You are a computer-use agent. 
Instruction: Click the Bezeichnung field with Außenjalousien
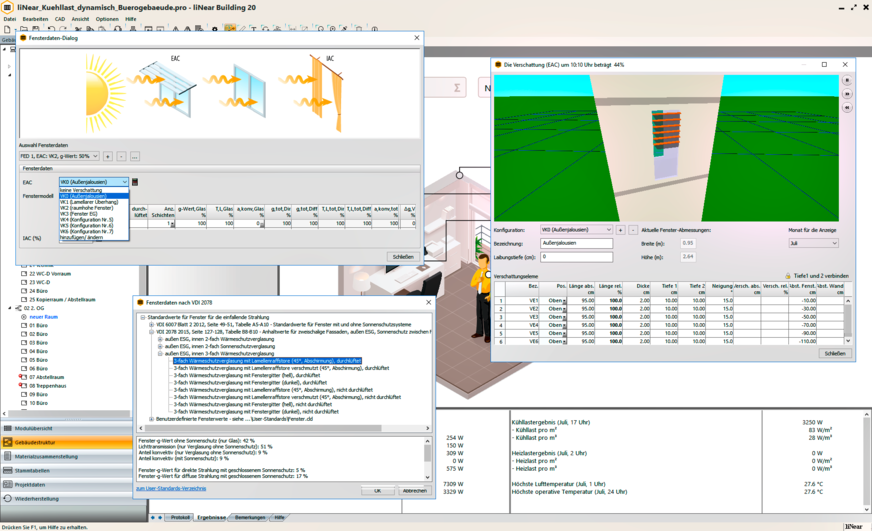coord(576,243)
